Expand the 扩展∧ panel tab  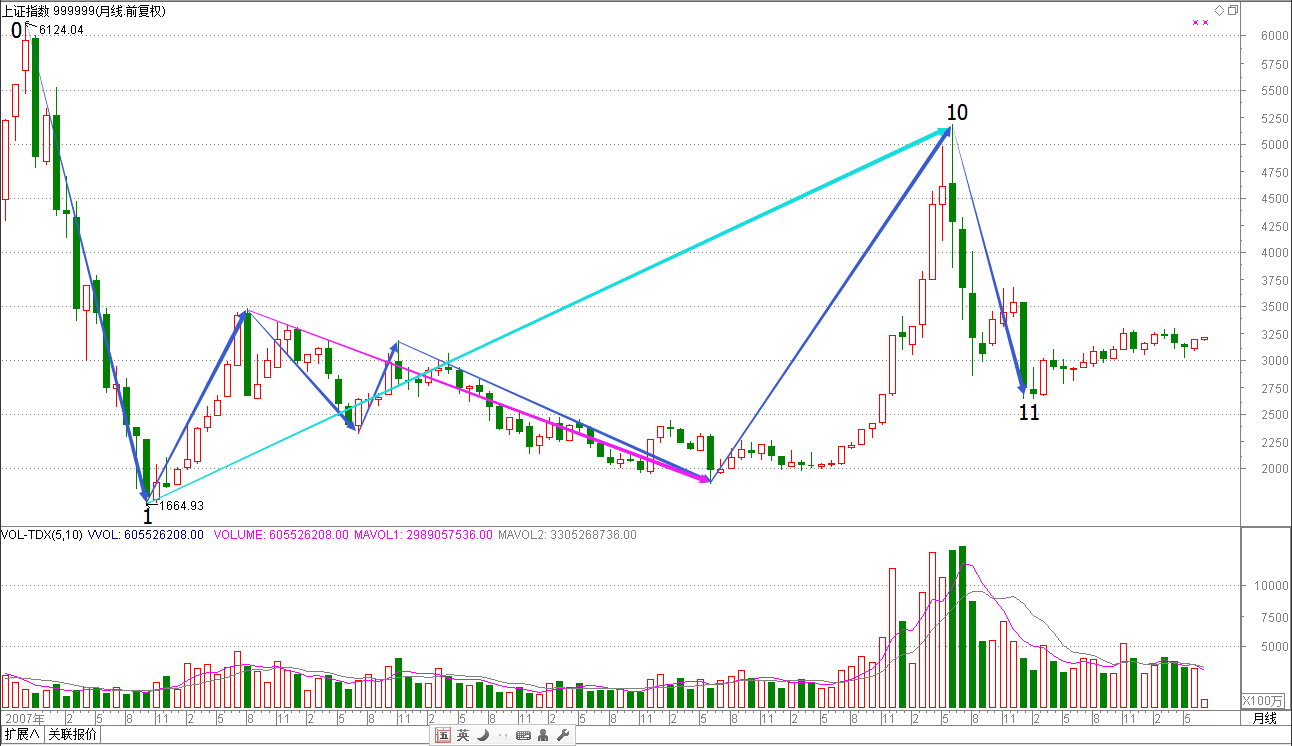(x=21, y=735)
